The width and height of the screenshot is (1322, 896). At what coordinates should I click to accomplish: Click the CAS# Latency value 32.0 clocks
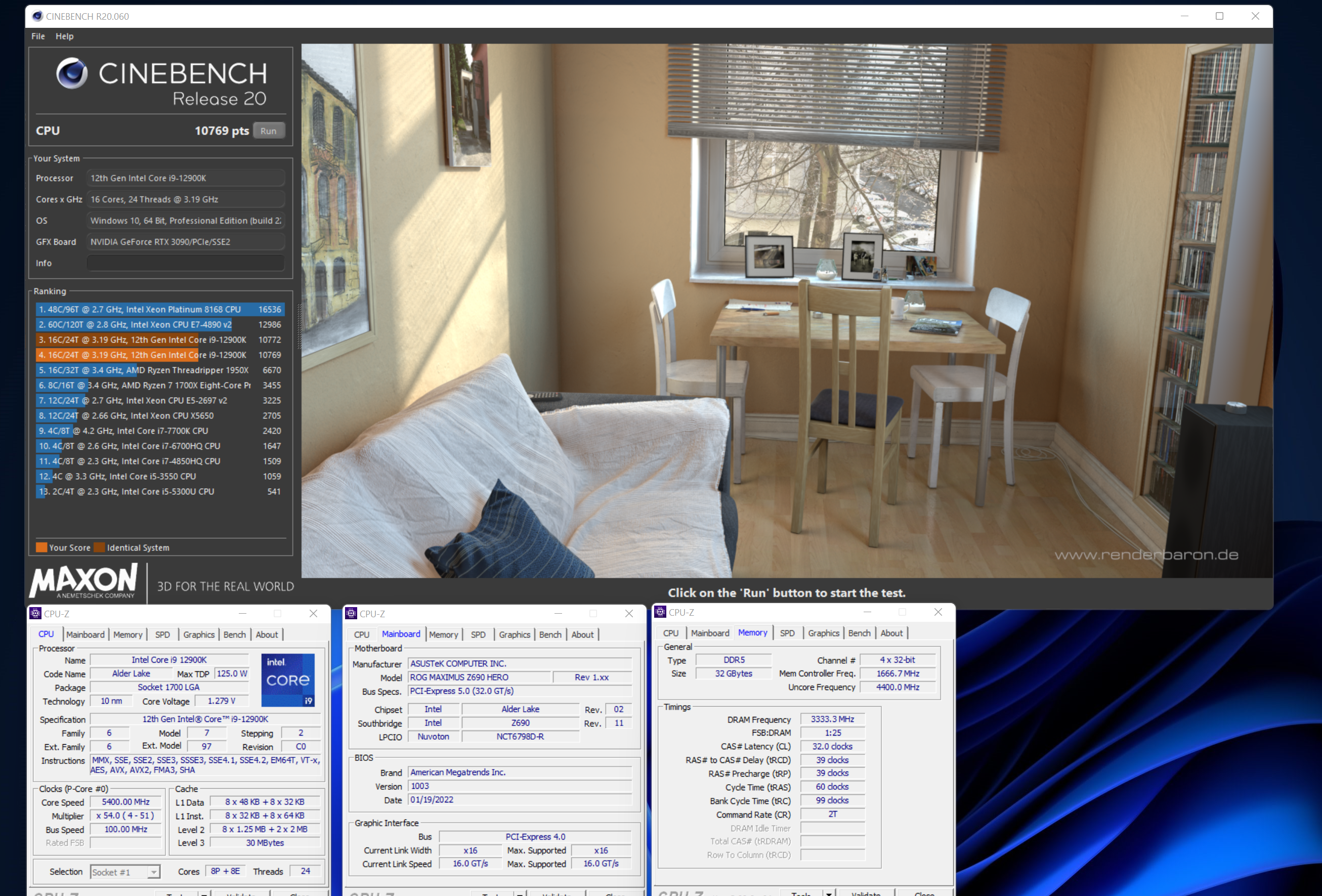pos(832,746)
